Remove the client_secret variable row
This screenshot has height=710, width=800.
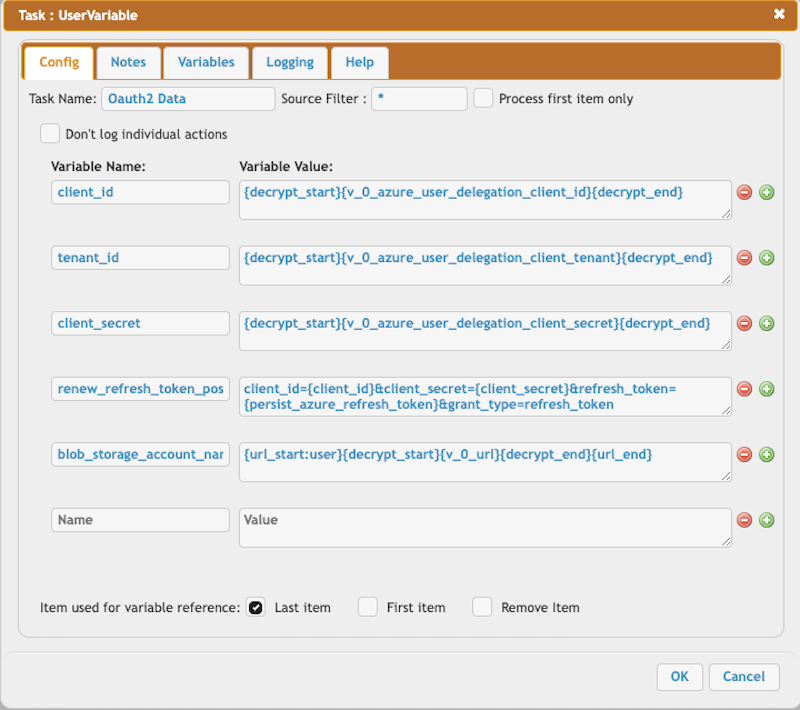coord(744,323)
